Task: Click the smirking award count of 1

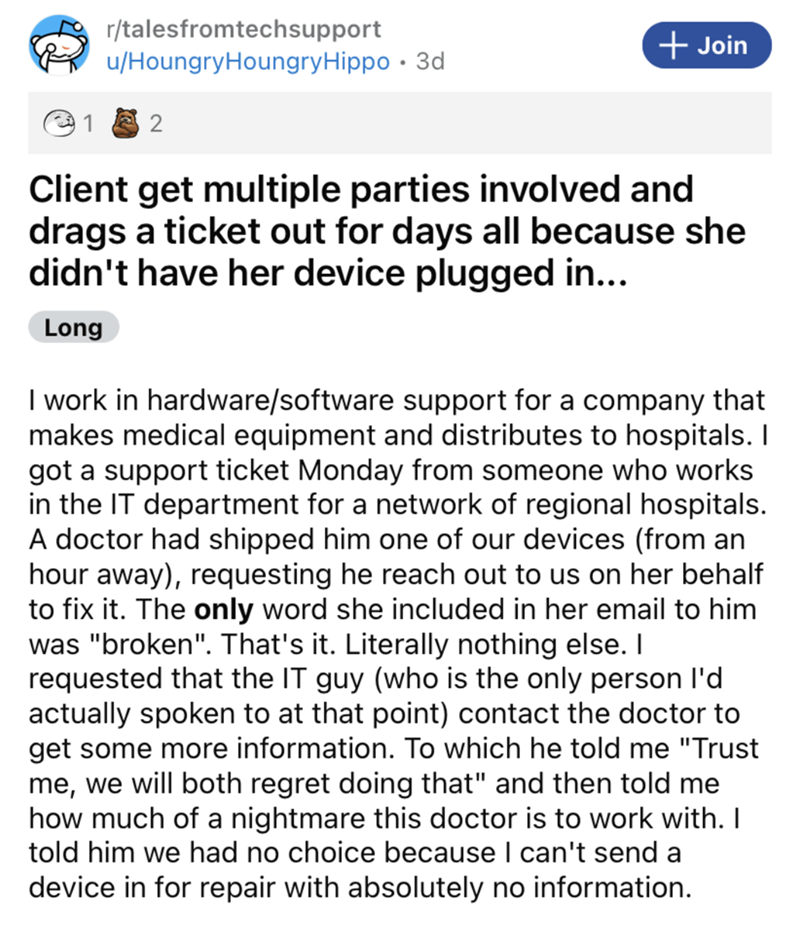Action: click(x=87, y=124)
